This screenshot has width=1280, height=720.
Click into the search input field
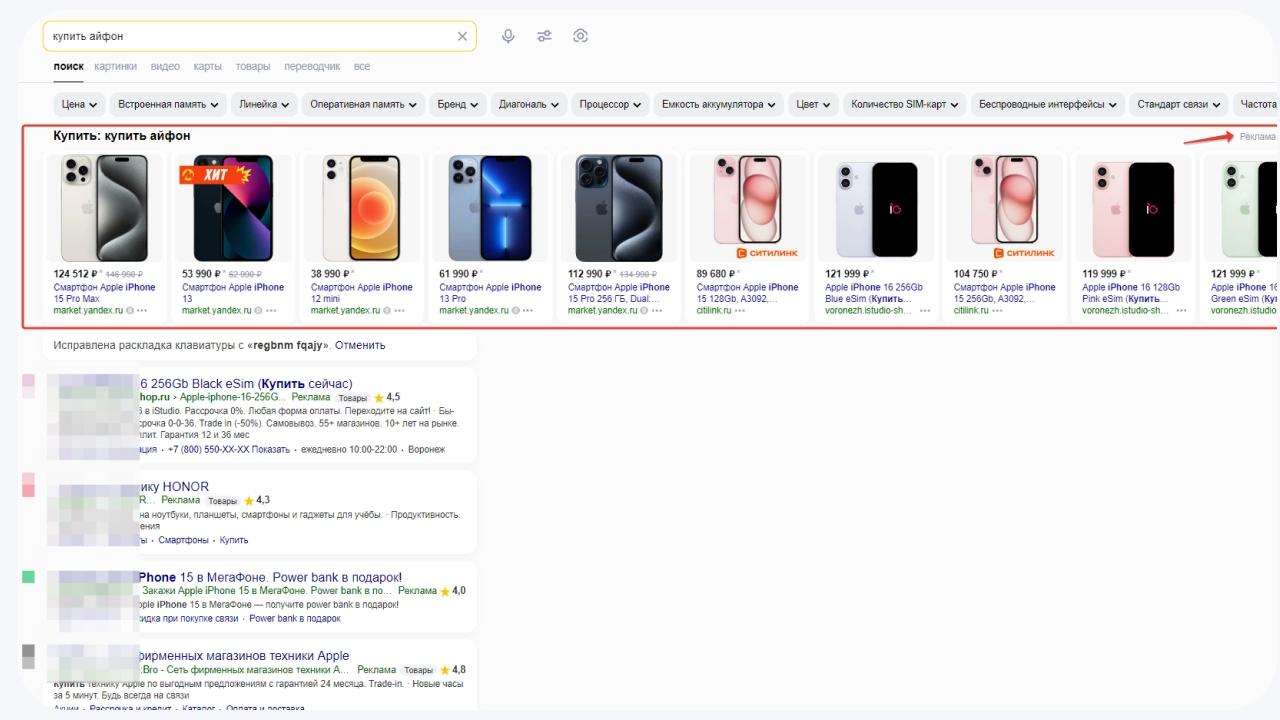[x=250, y=36]
